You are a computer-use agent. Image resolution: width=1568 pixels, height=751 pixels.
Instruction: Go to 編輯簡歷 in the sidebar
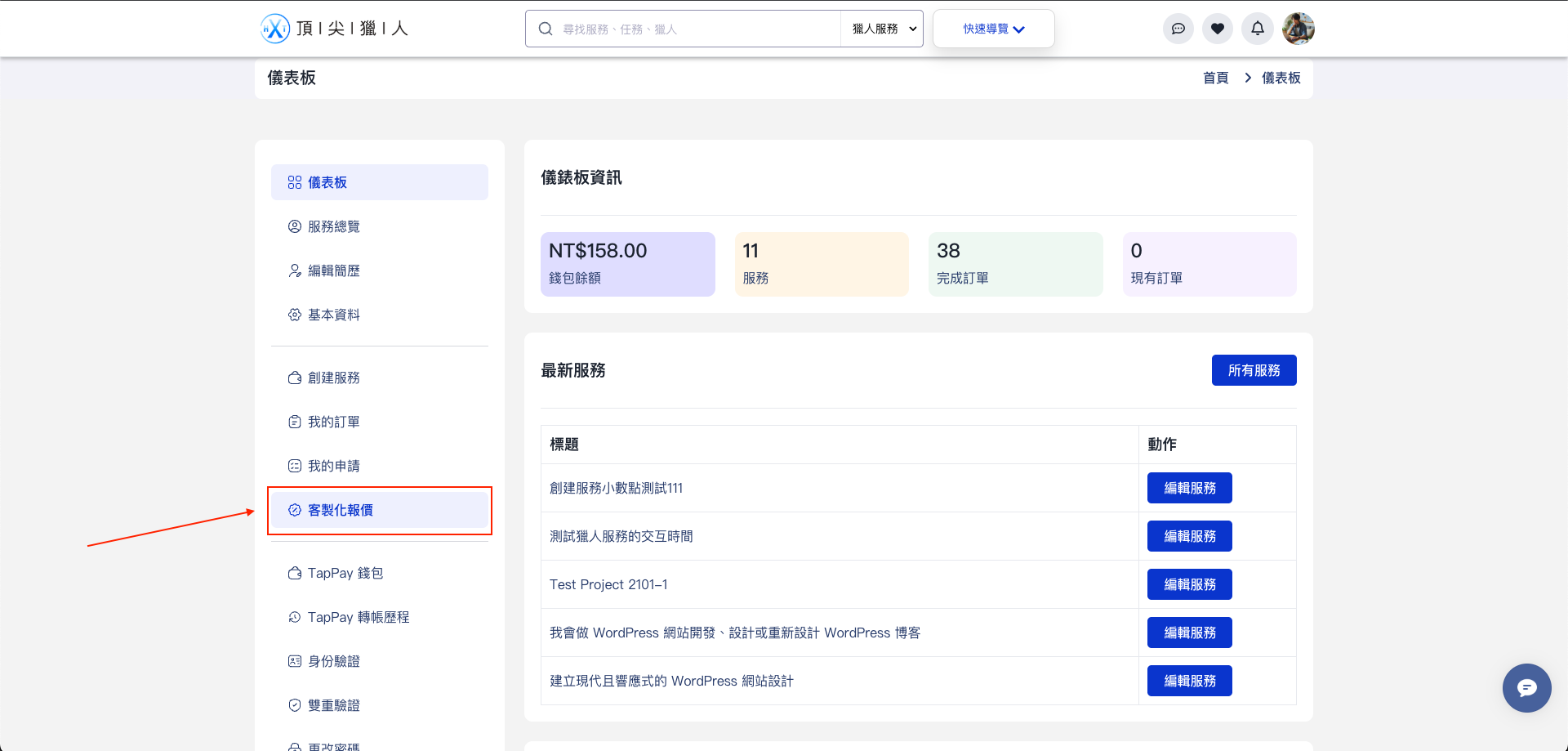click(333, 270)
